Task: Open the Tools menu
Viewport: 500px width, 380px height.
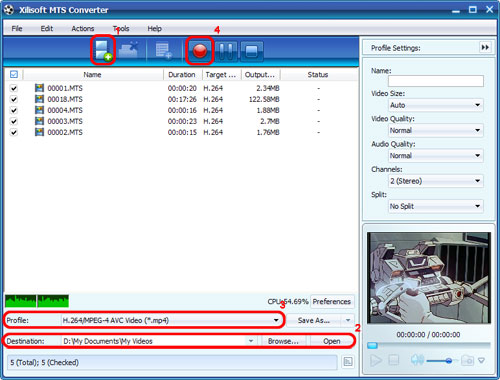Action: click(121, 29)
